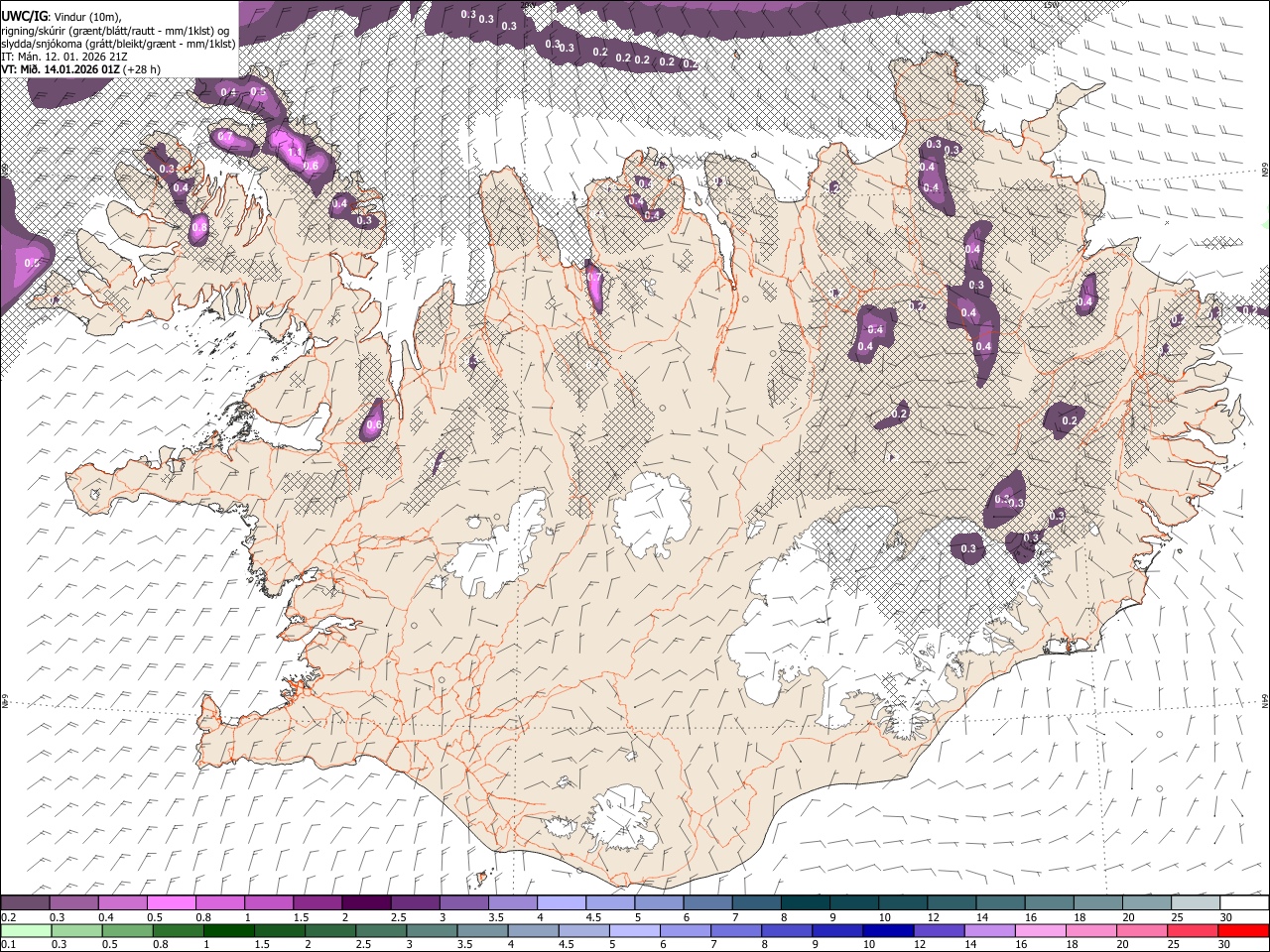Image resolution: width=1270 pixels, height=952 pixels.
Task: Click the 1.1 snowfall value on the map
Action: coord(295,151)
